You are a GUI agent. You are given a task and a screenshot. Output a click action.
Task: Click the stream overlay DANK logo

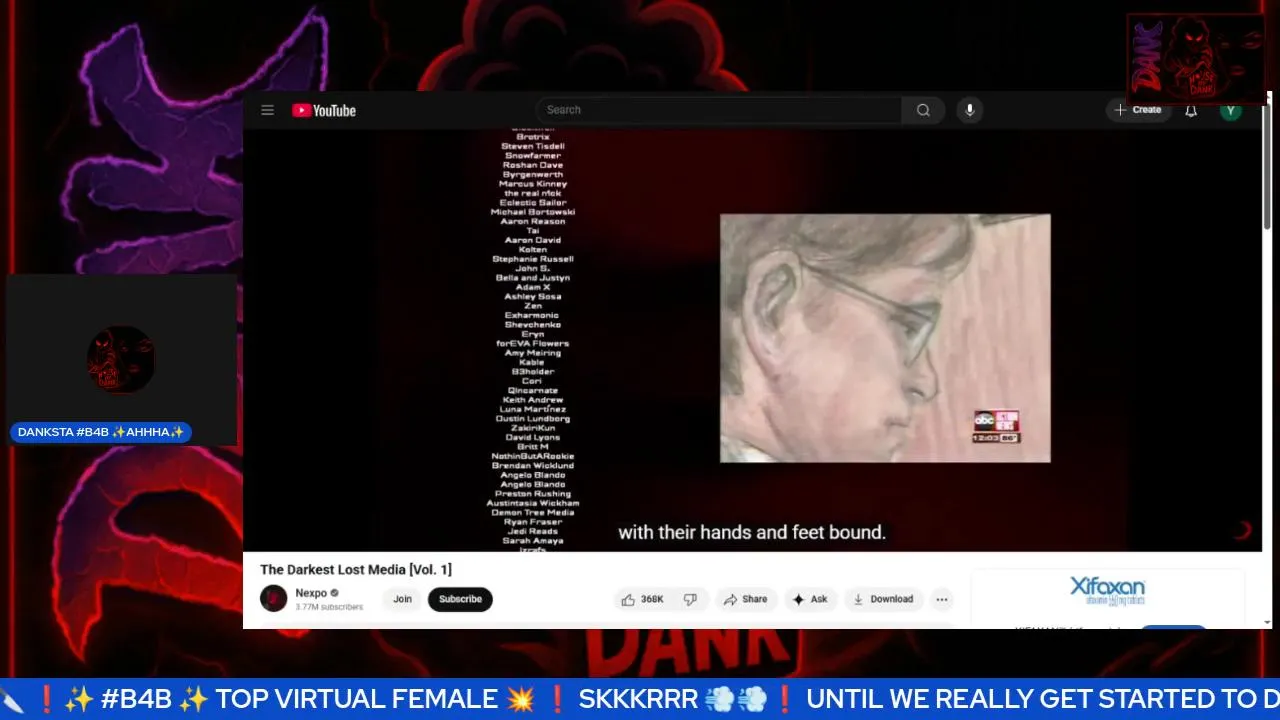(1196, 58)
